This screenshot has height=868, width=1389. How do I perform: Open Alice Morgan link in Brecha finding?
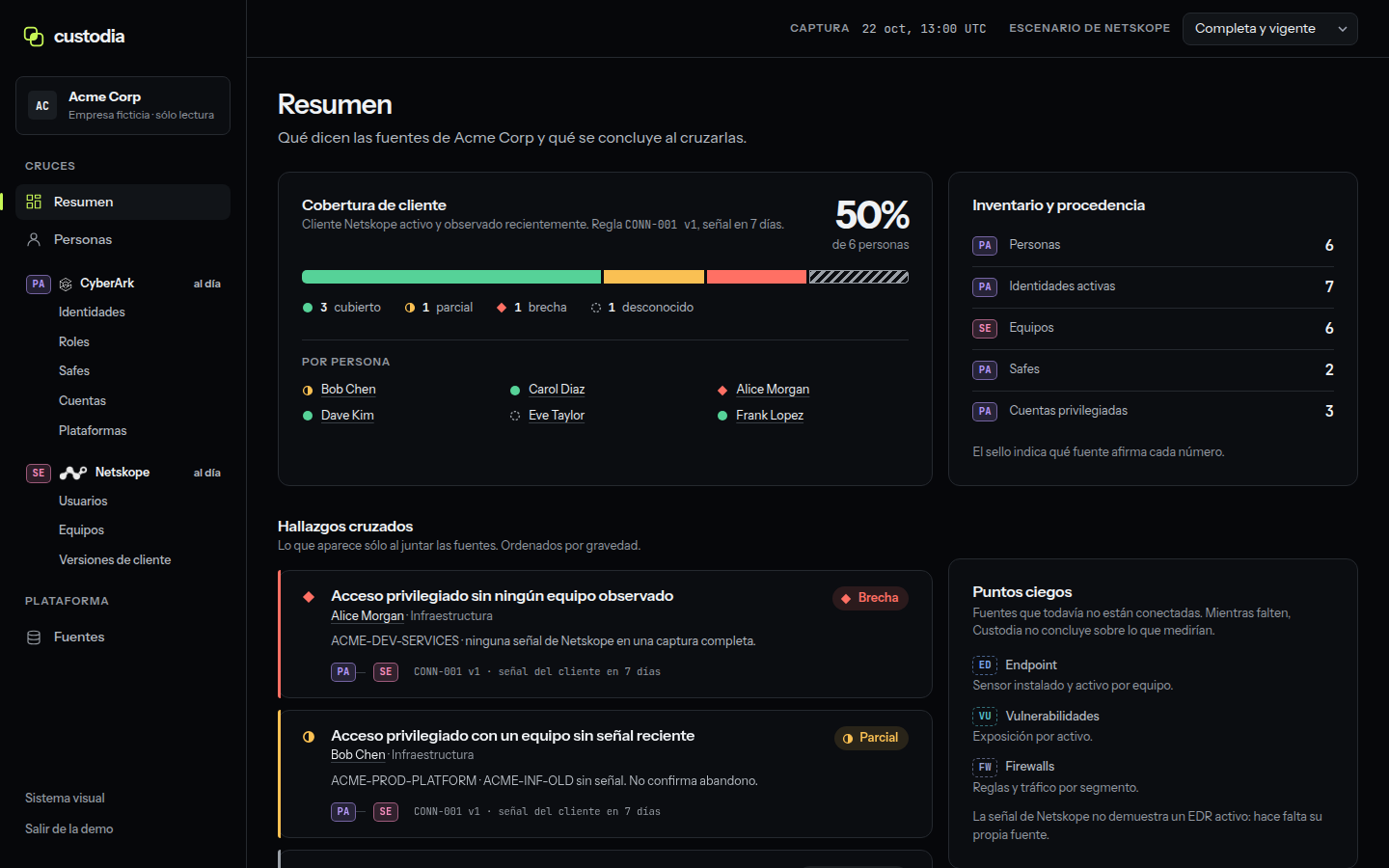(368, 616)
